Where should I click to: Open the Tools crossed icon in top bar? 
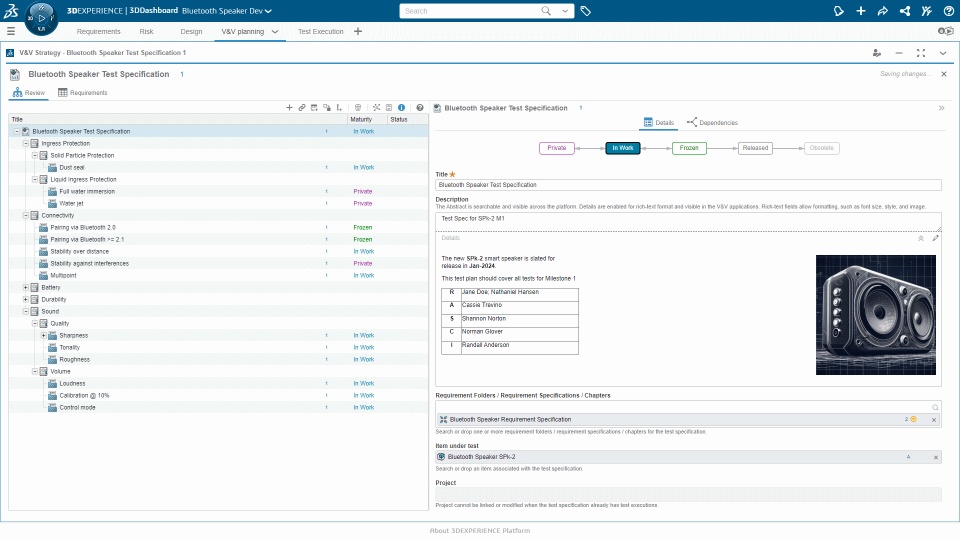(926, 11)
